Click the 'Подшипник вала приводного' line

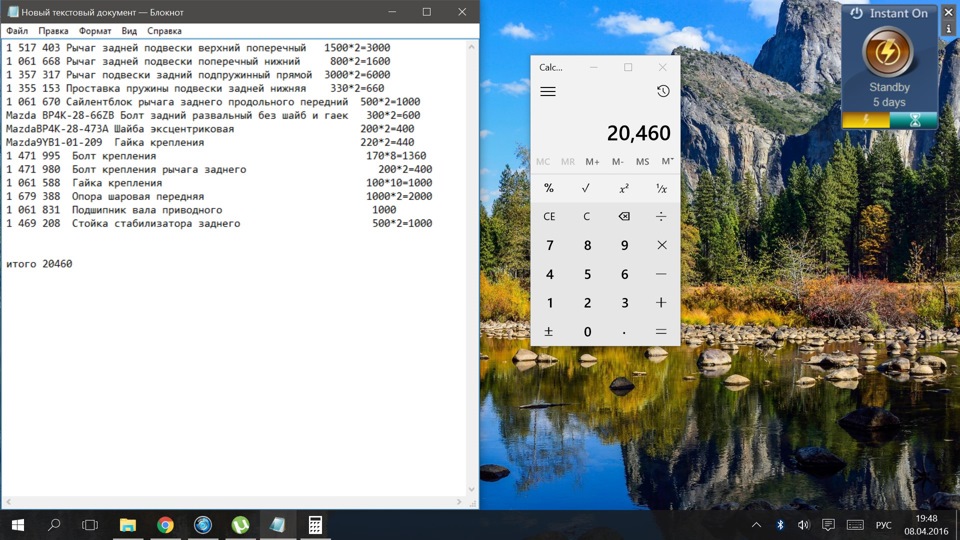(x=147, y=210)
